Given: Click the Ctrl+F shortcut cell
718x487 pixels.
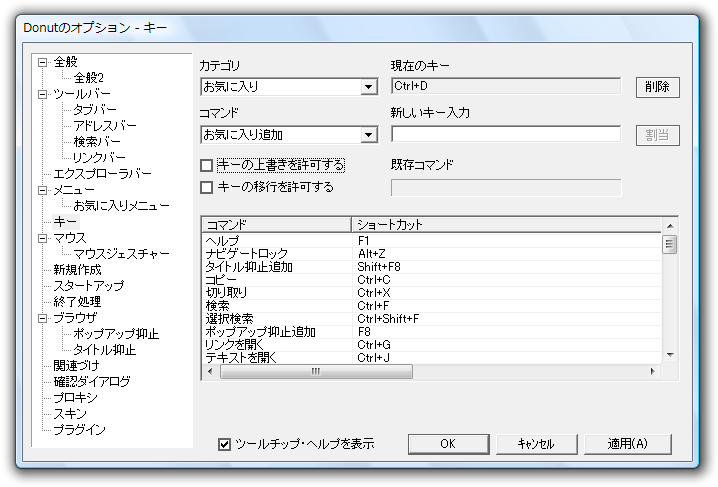Looking at the screenshot, I should [x=374, y=306].
